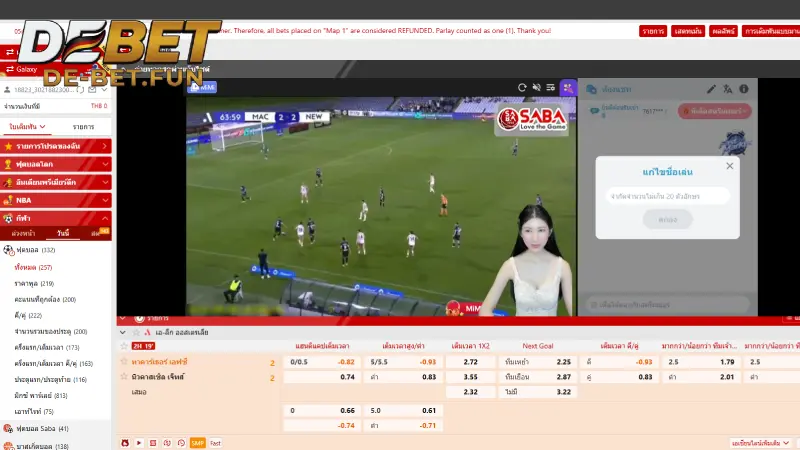Click the red mascot icon in bottom toolbar

point(125,443)
